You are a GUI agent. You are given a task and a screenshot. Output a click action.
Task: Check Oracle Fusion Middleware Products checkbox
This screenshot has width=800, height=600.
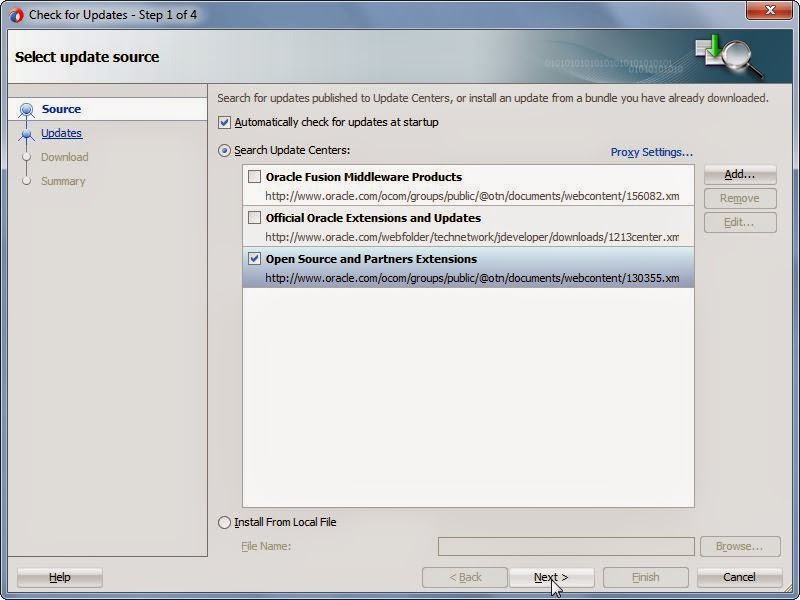coord(254,177)
